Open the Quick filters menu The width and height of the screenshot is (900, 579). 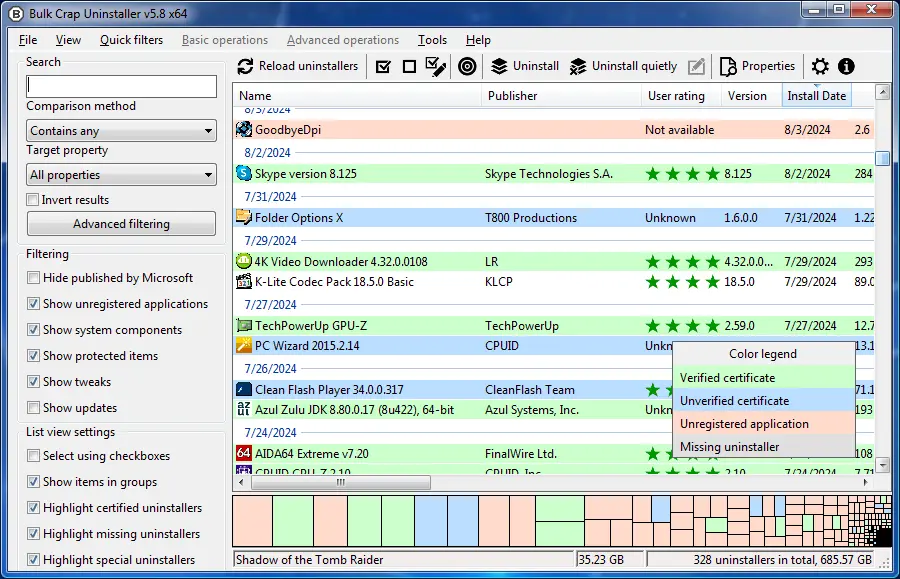tap(131, 40)
